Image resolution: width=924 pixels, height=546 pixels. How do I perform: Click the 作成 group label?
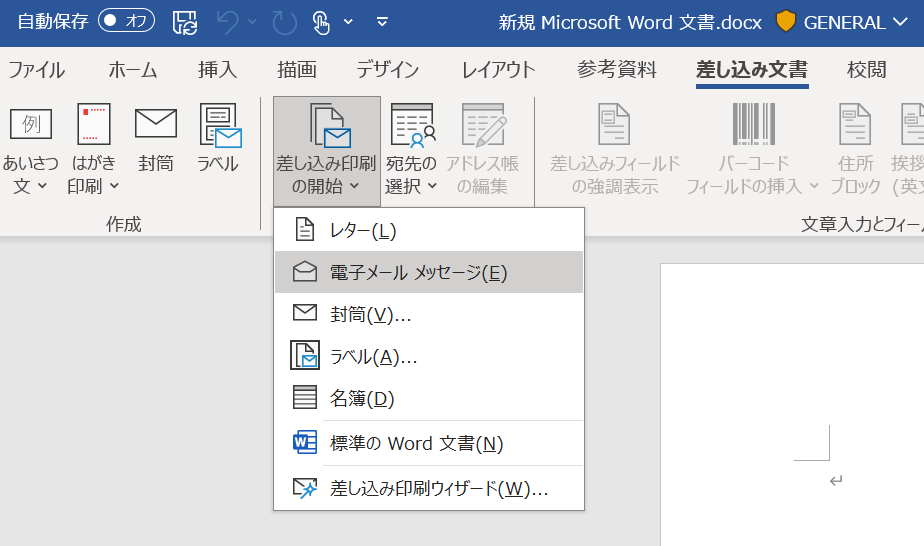[124, 224]
